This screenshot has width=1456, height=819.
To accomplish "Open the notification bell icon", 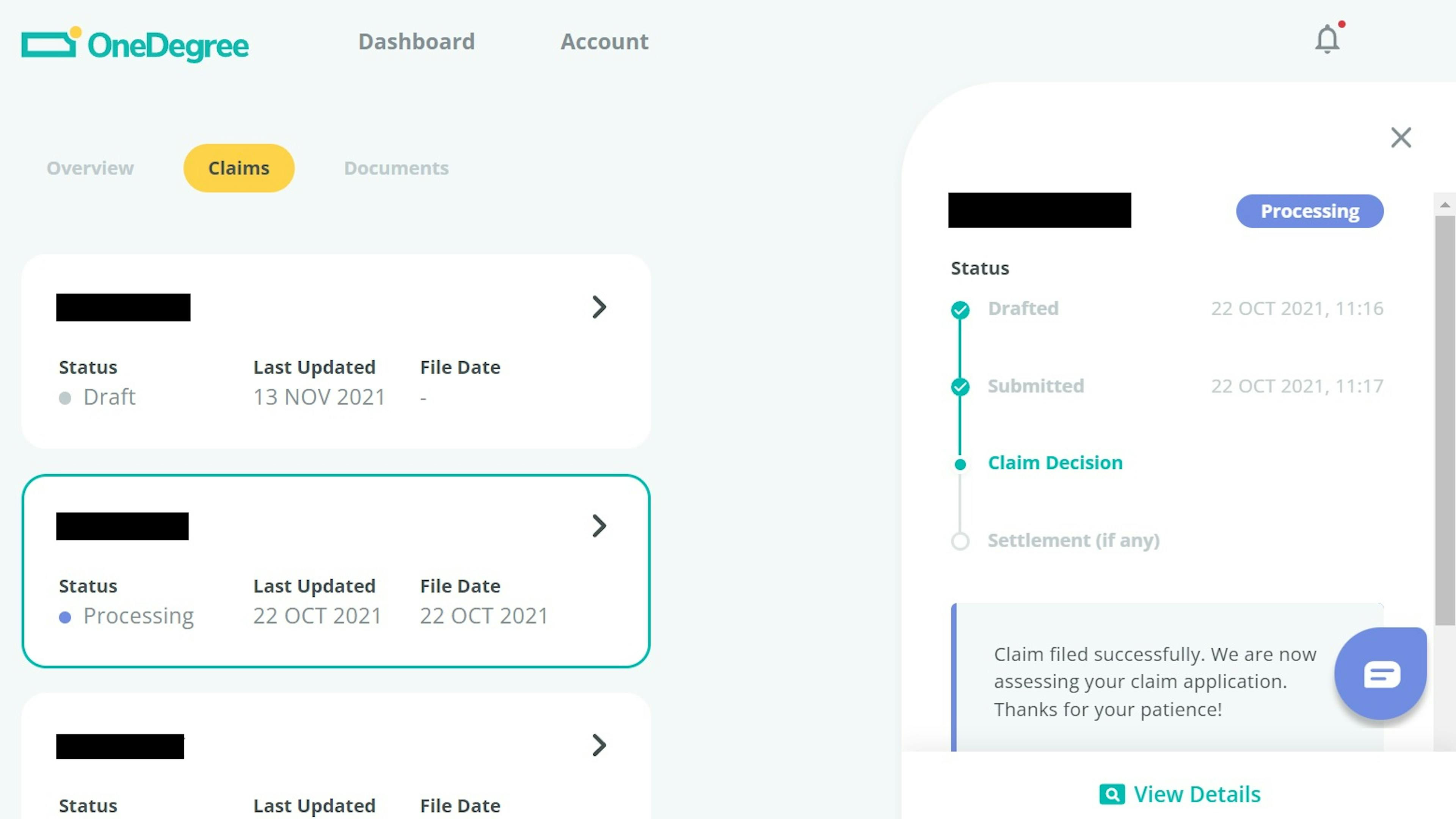I will tap(1327, 39).
